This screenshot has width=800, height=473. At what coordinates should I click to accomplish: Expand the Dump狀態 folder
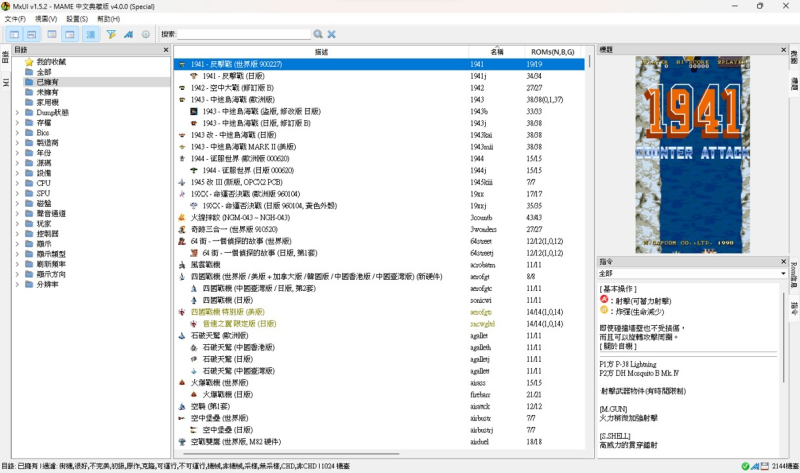[x=17, y=112]
